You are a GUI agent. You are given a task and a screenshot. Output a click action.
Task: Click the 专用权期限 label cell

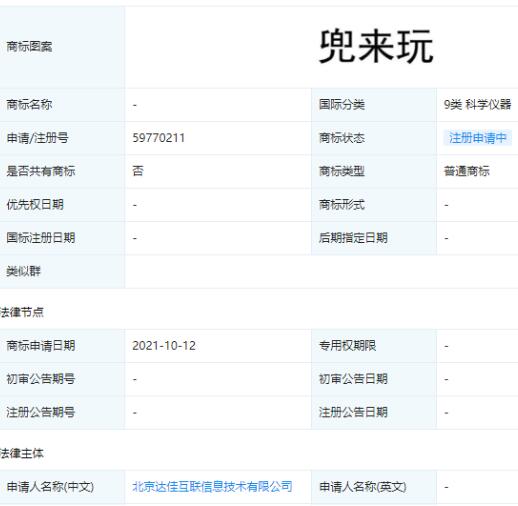click(x=374, y=346)
